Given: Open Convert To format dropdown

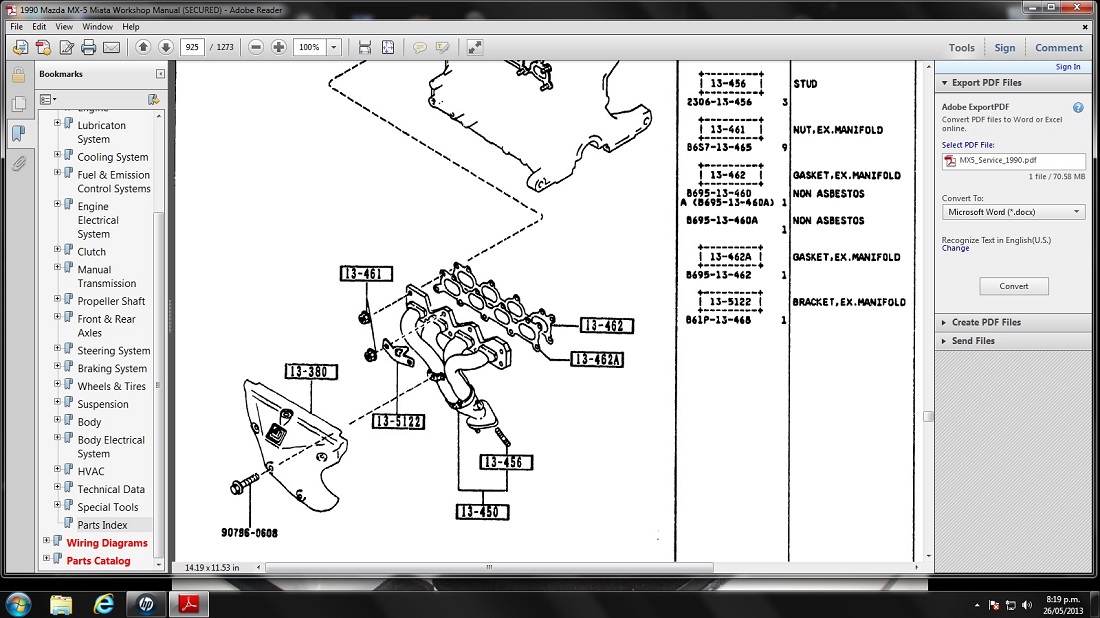Looking at the screenshot, I should (1014, 212).
